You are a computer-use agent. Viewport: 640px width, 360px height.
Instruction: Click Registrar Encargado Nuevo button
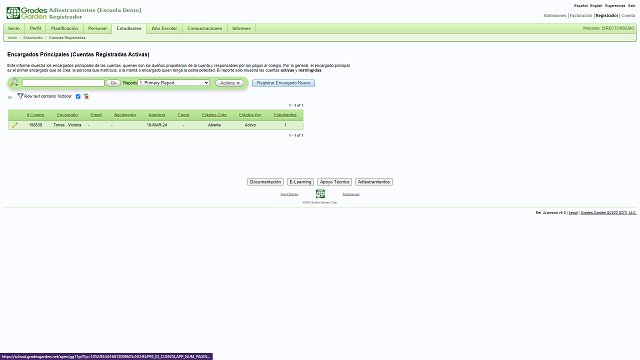(283, 83)
